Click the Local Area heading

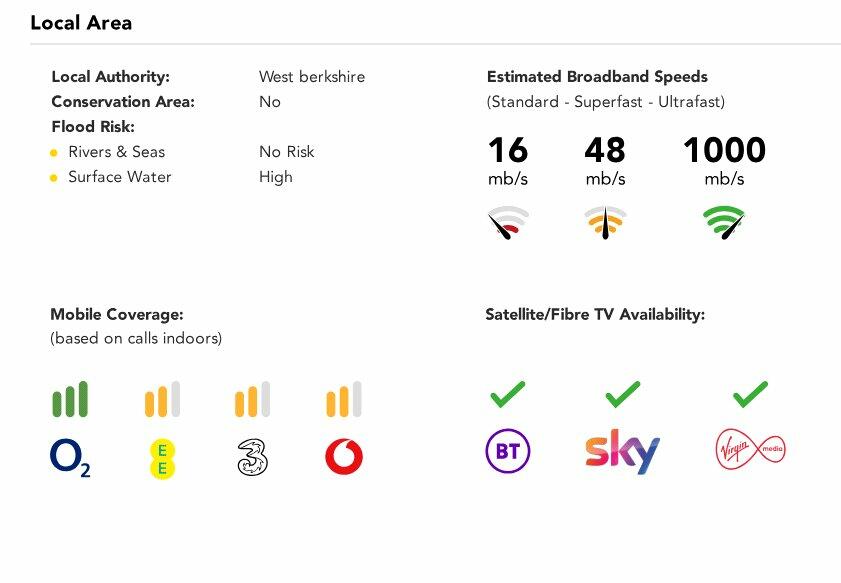click(81, 22)
